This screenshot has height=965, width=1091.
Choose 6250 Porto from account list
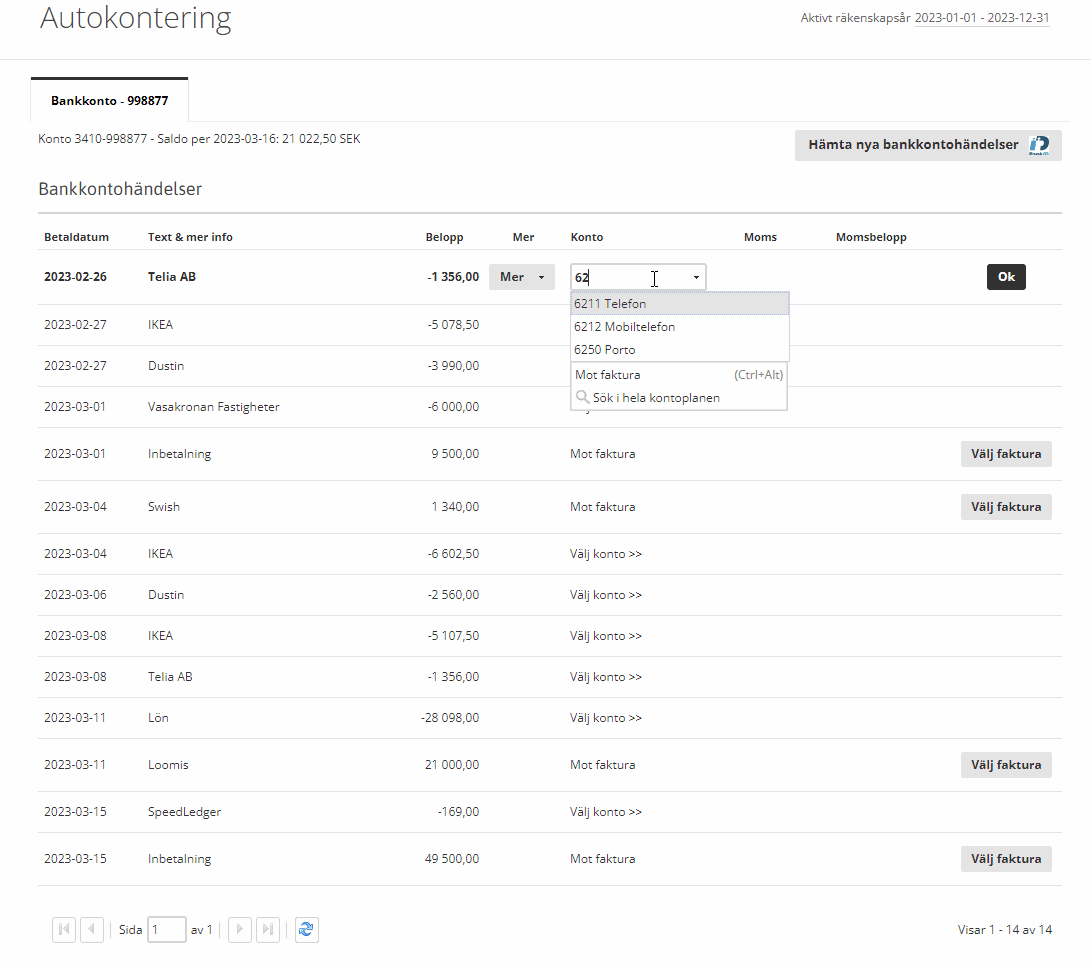(680, 349)
